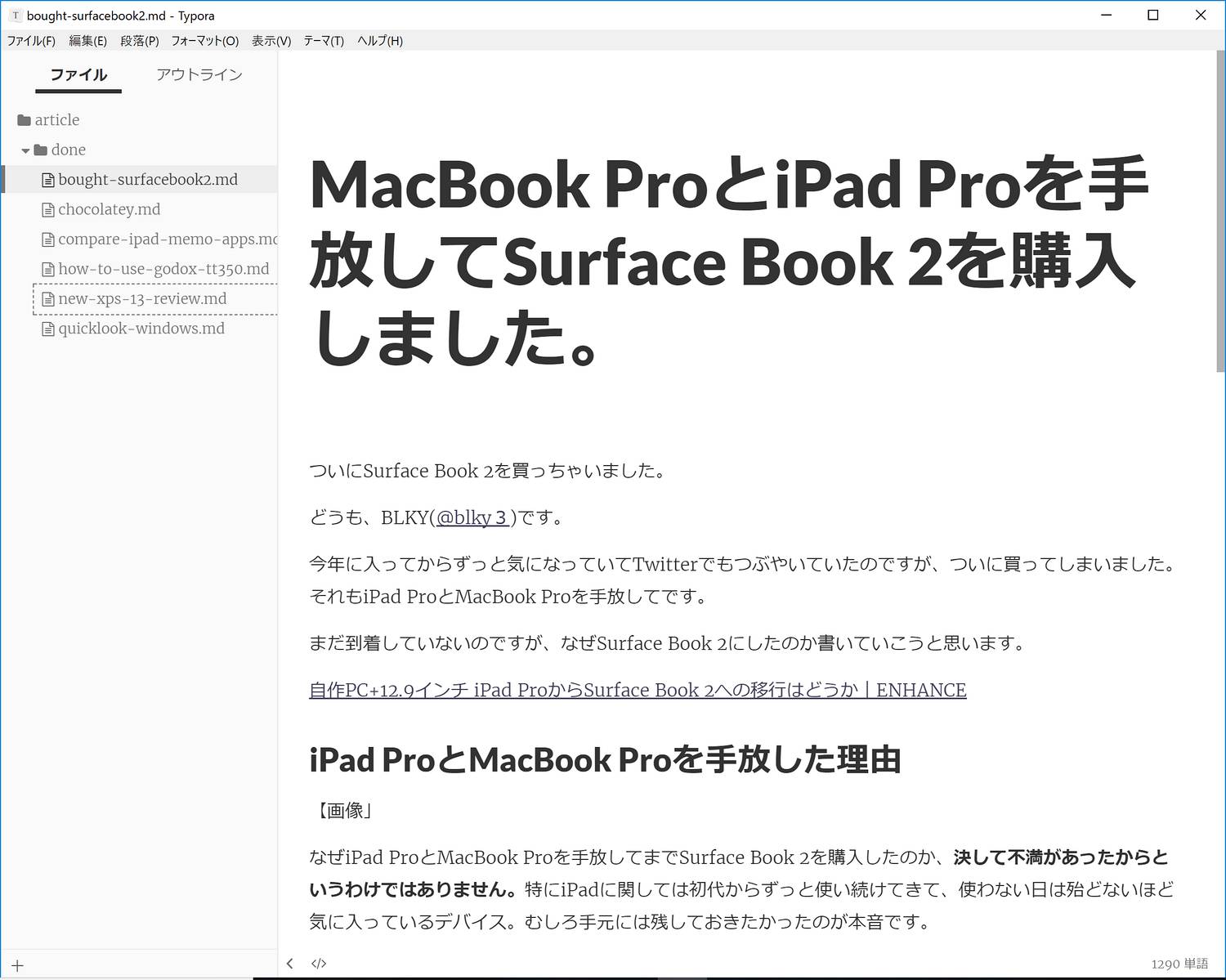Click the vertical scrollbar thumb
The image size is (1226, 980).
tap(1220, 209)
